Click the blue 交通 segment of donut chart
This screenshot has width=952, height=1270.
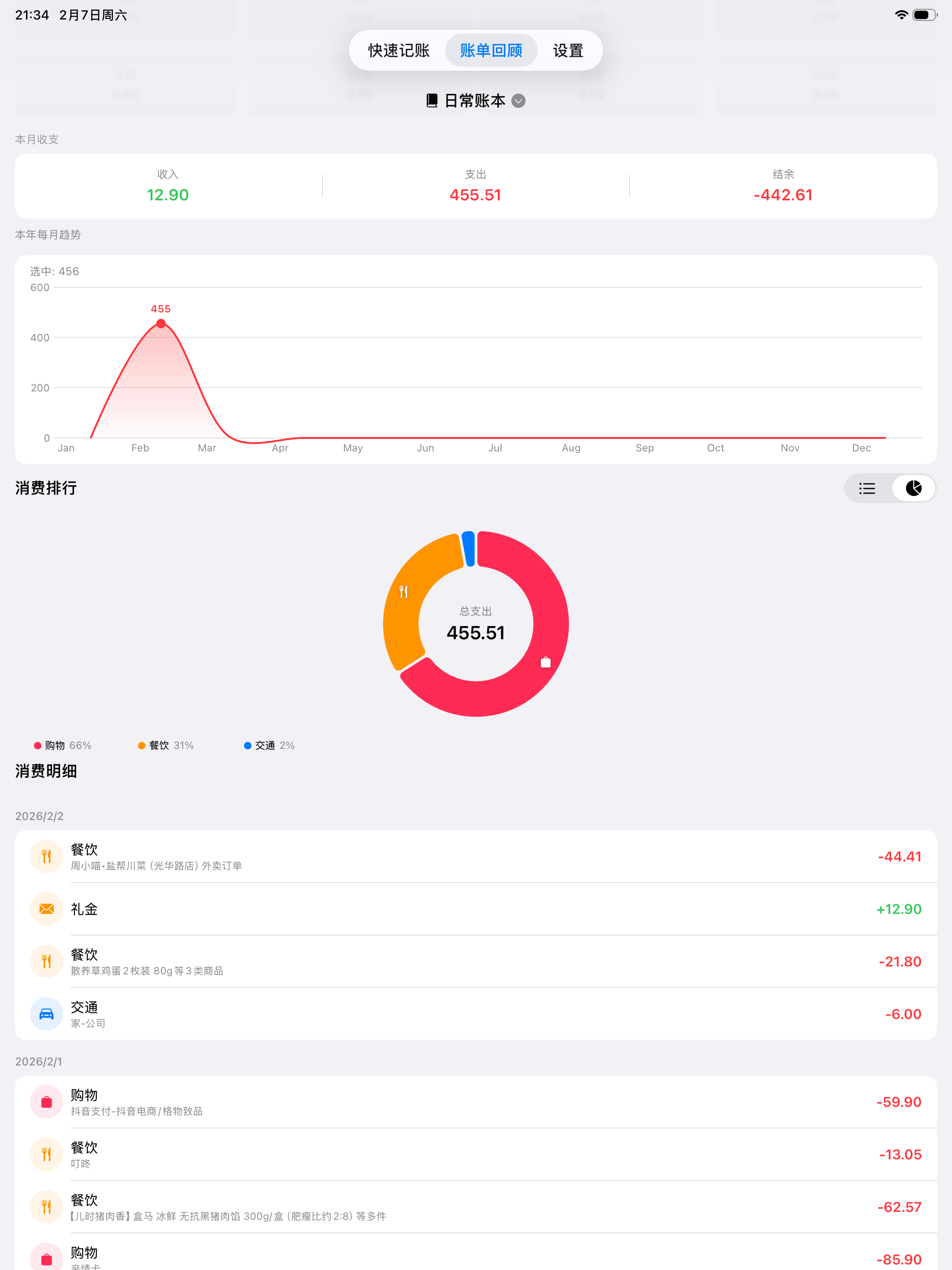469,549
